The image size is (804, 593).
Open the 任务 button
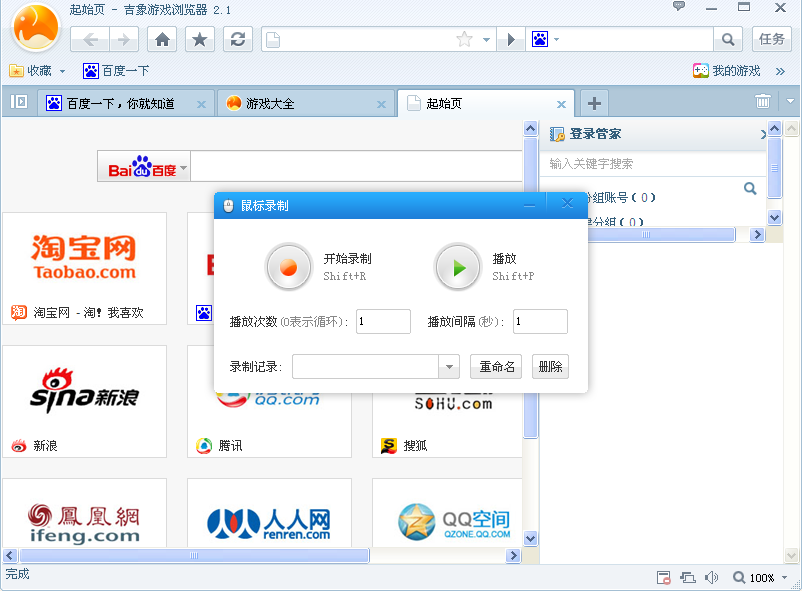(x=772, y=39)
